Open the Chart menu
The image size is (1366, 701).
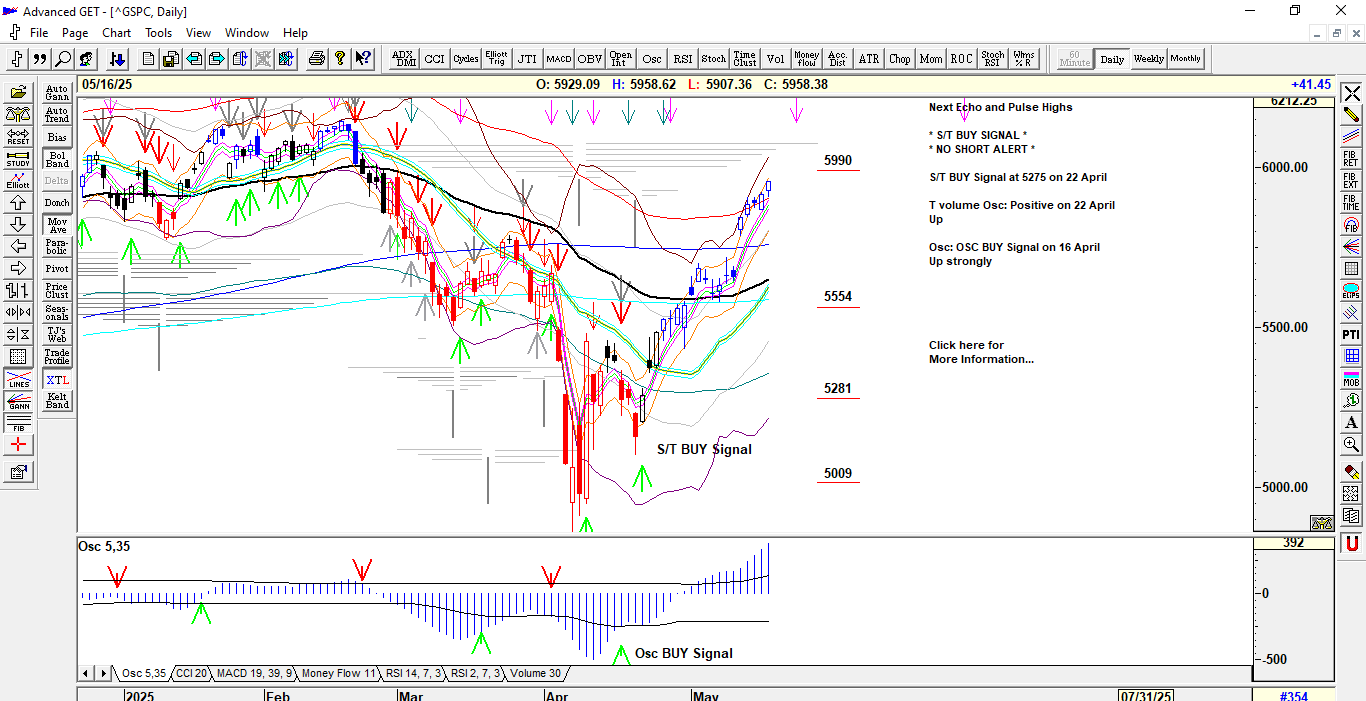pyautogui.click(x=117, y=33)
